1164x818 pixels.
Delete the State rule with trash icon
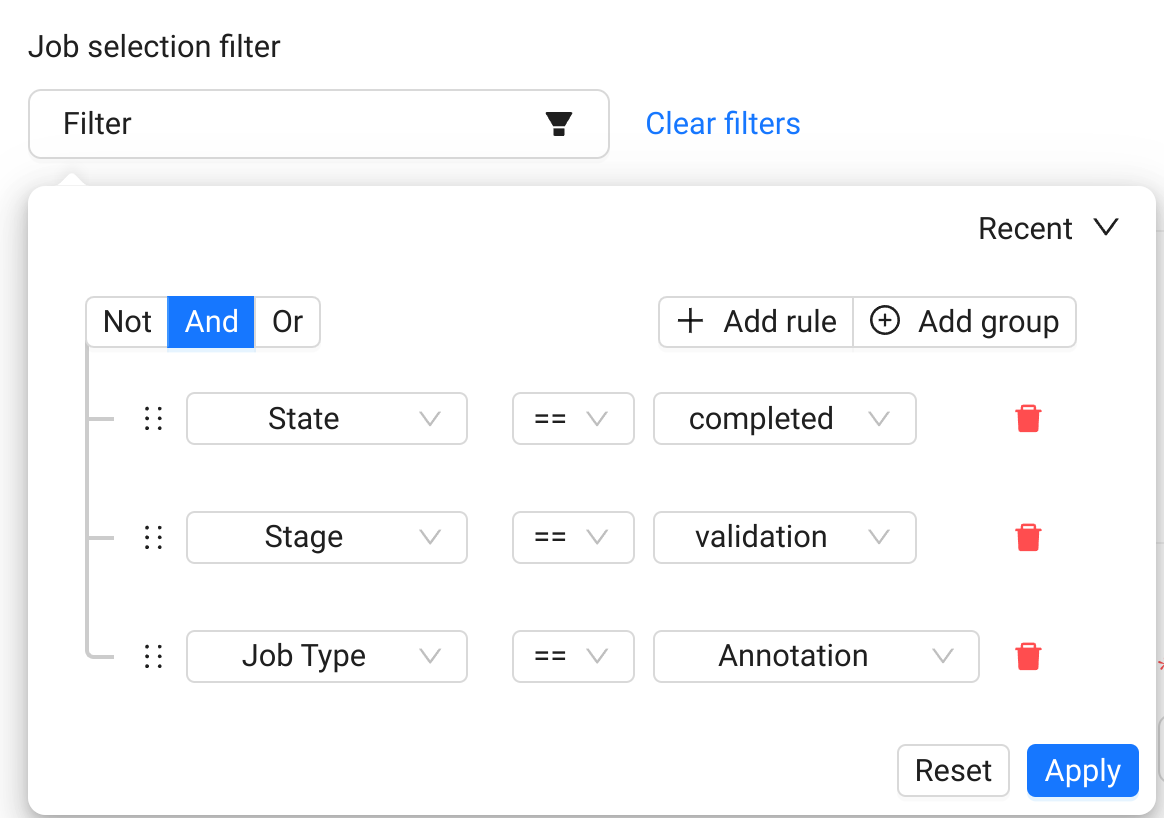coord(1028,418)
